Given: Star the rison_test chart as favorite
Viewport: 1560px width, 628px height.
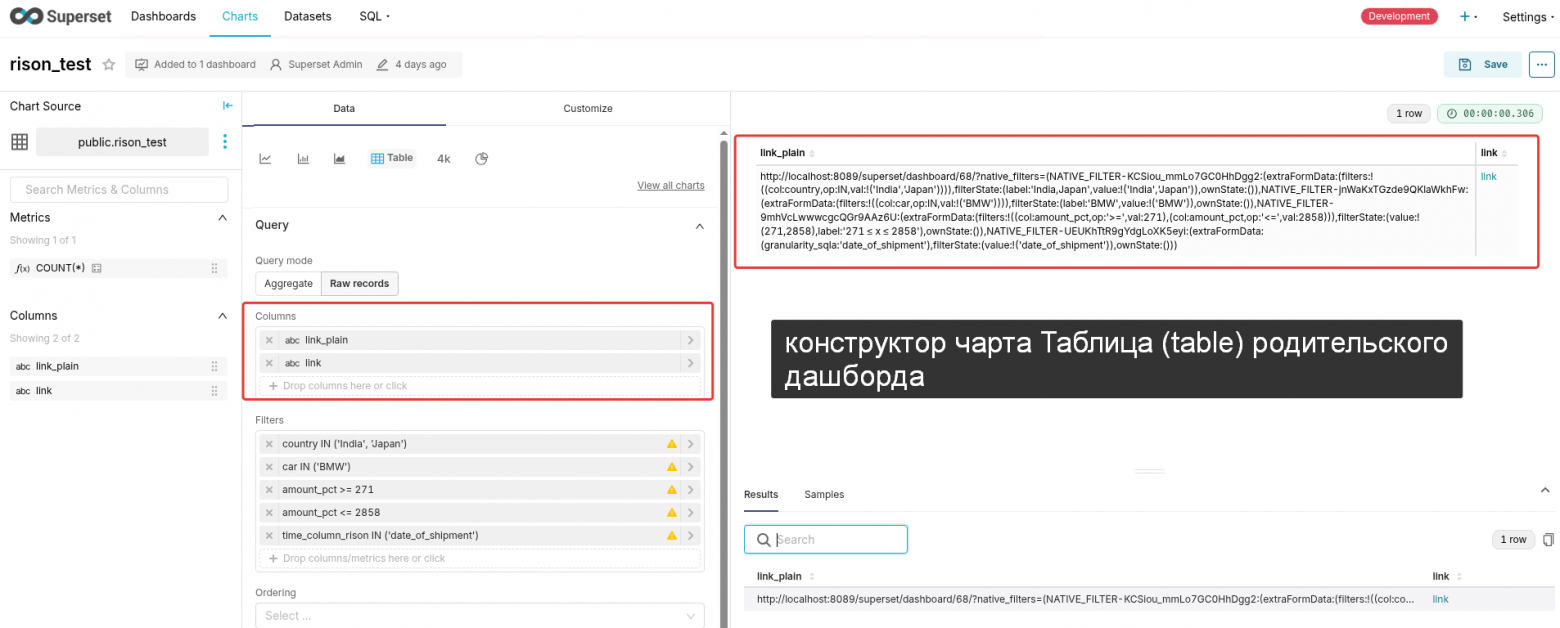Looking at the screenshot, I should [x=109, y=64].
